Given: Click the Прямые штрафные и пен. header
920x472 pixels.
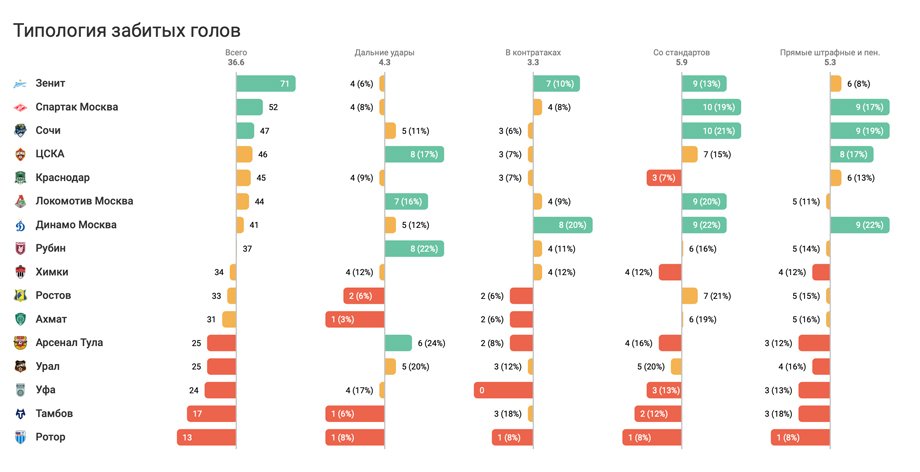Looking at the screenshot, I should (829, 52).
